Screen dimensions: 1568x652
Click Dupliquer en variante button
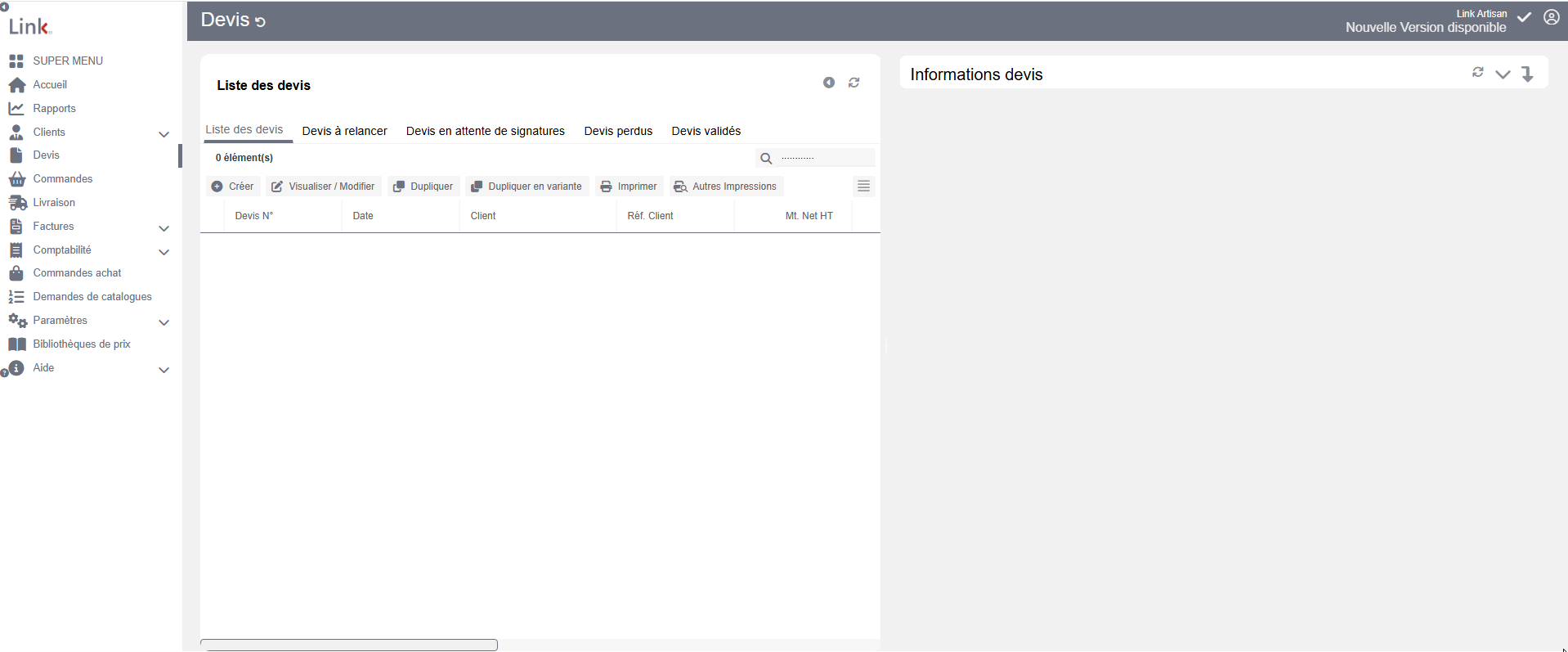tap(526, 187)
